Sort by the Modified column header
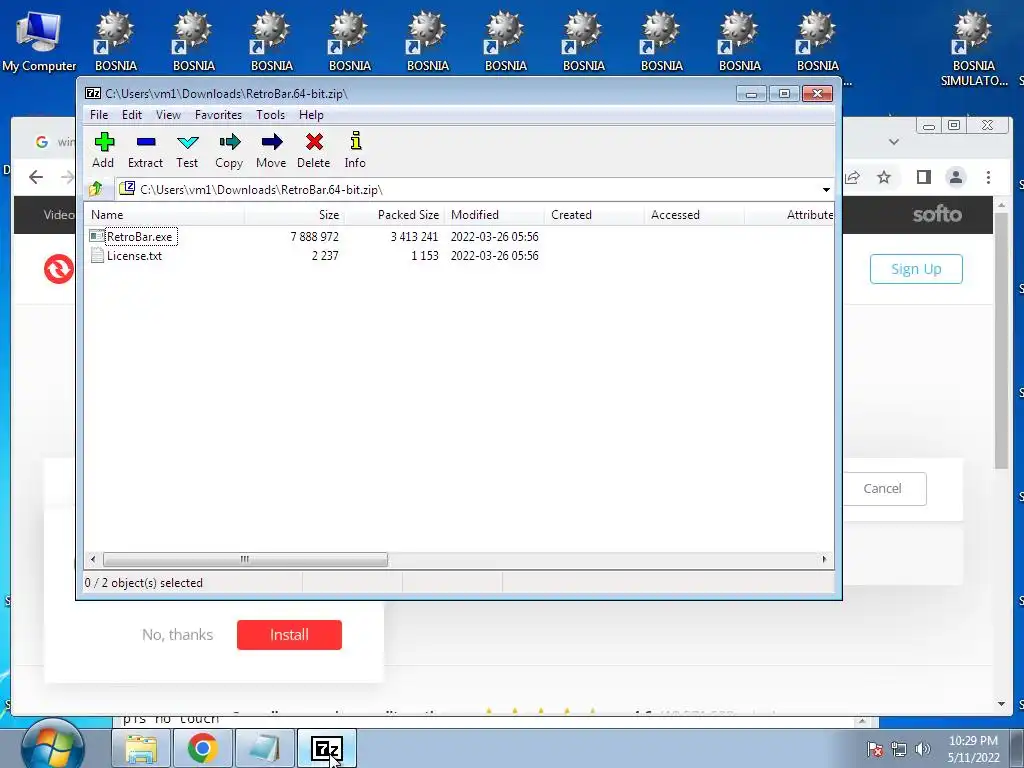This screenshot has height=768, width=1024. tap(494, 215)
